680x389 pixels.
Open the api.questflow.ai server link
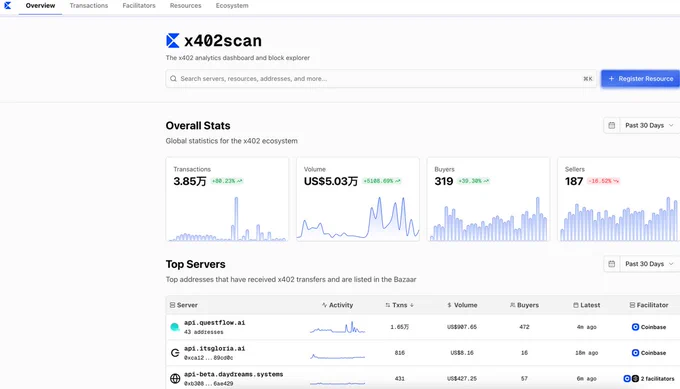(x=214, y=323)
